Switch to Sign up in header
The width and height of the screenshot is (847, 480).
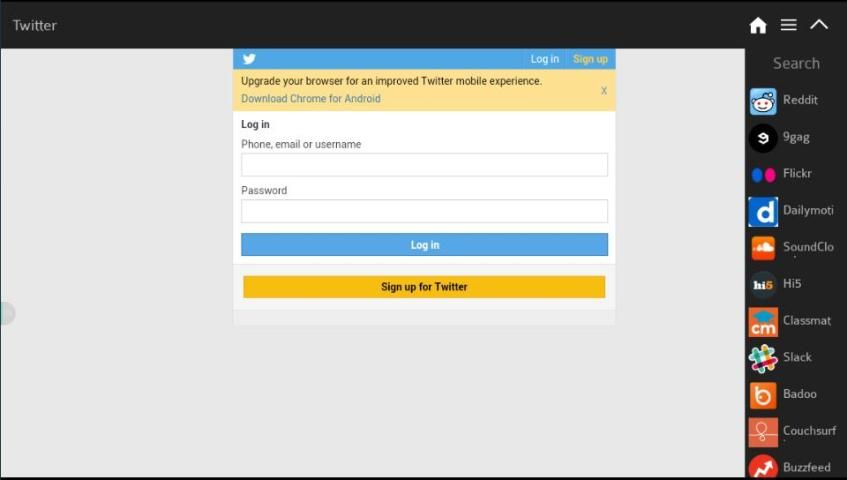[x=590, y=59]
